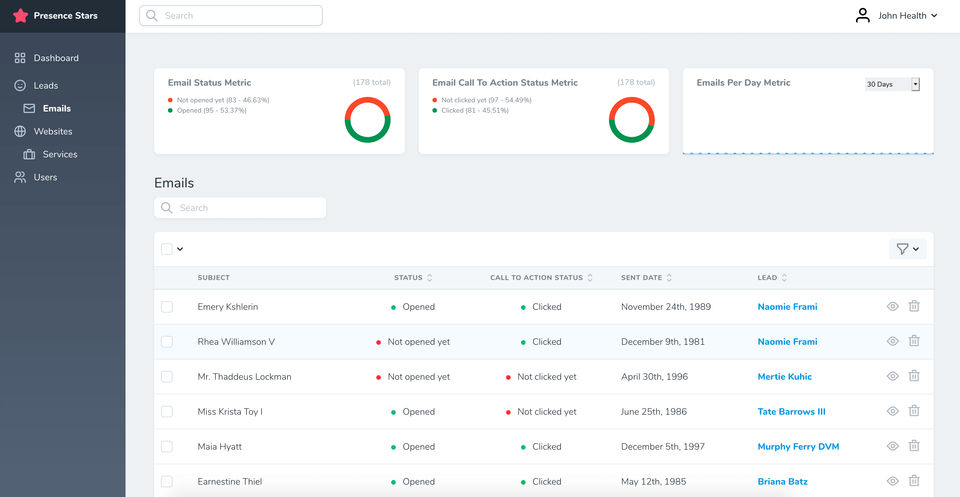Toggle the select-all checkbox in table toolbar
The height and width of the screenshot is (497, 960).
click(x=167, y=249)
